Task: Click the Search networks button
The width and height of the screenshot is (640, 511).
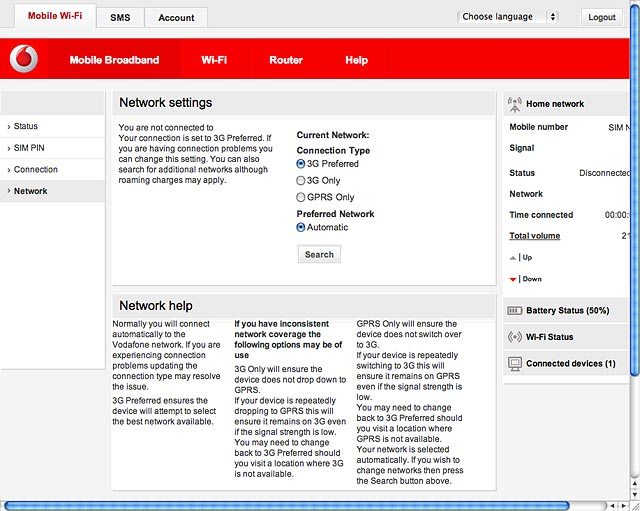Action: (x=319, y=254)
